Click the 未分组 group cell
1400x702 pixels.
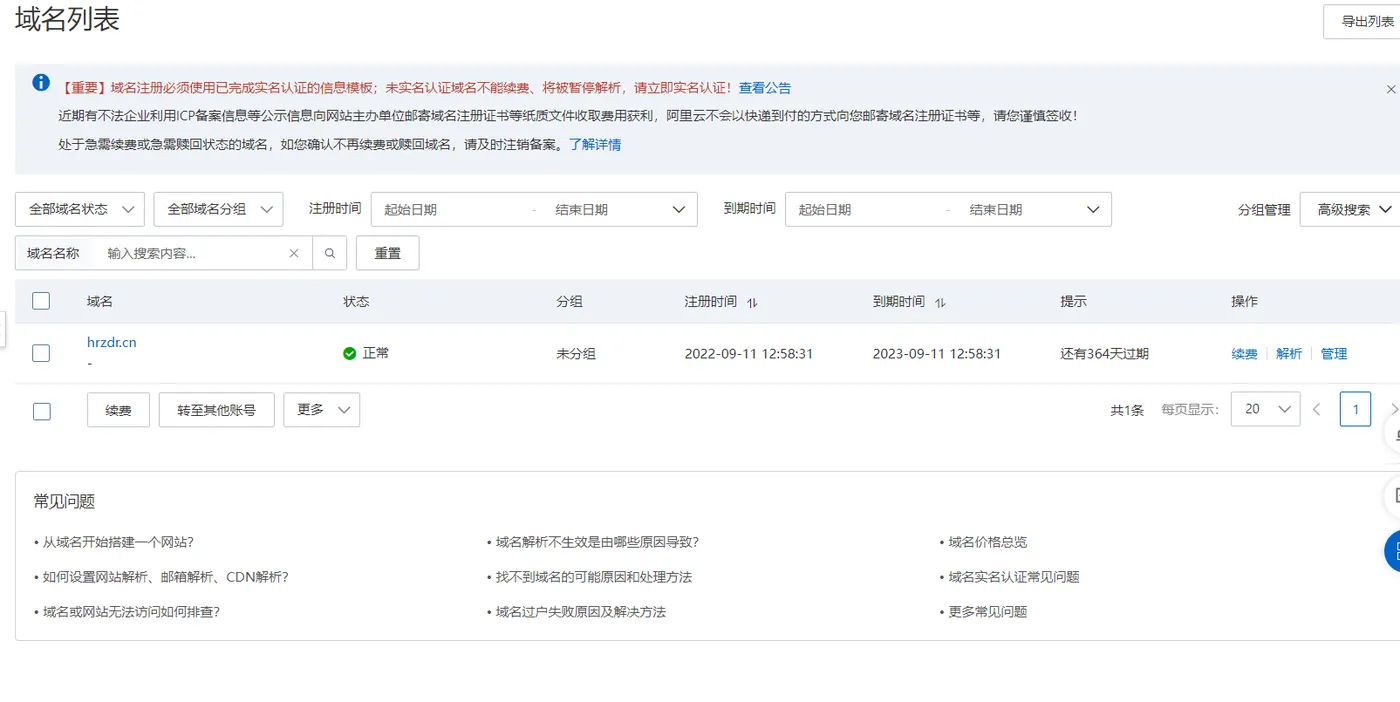coord(576,354)
